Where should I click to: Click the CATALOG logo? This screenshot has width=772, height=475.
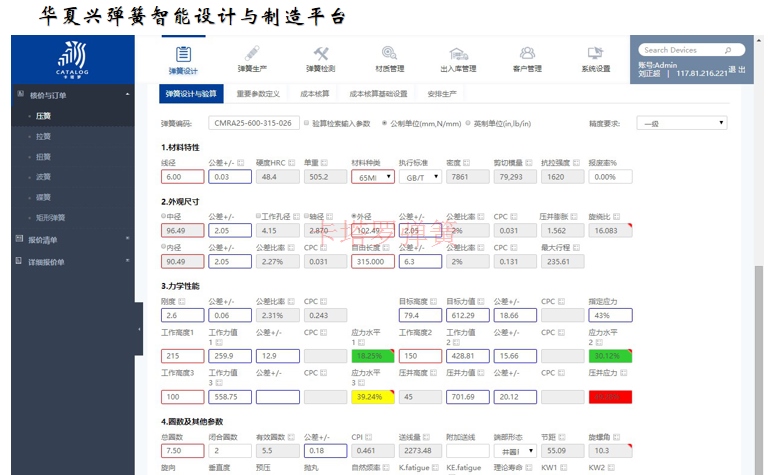click(x=72, y=60)
